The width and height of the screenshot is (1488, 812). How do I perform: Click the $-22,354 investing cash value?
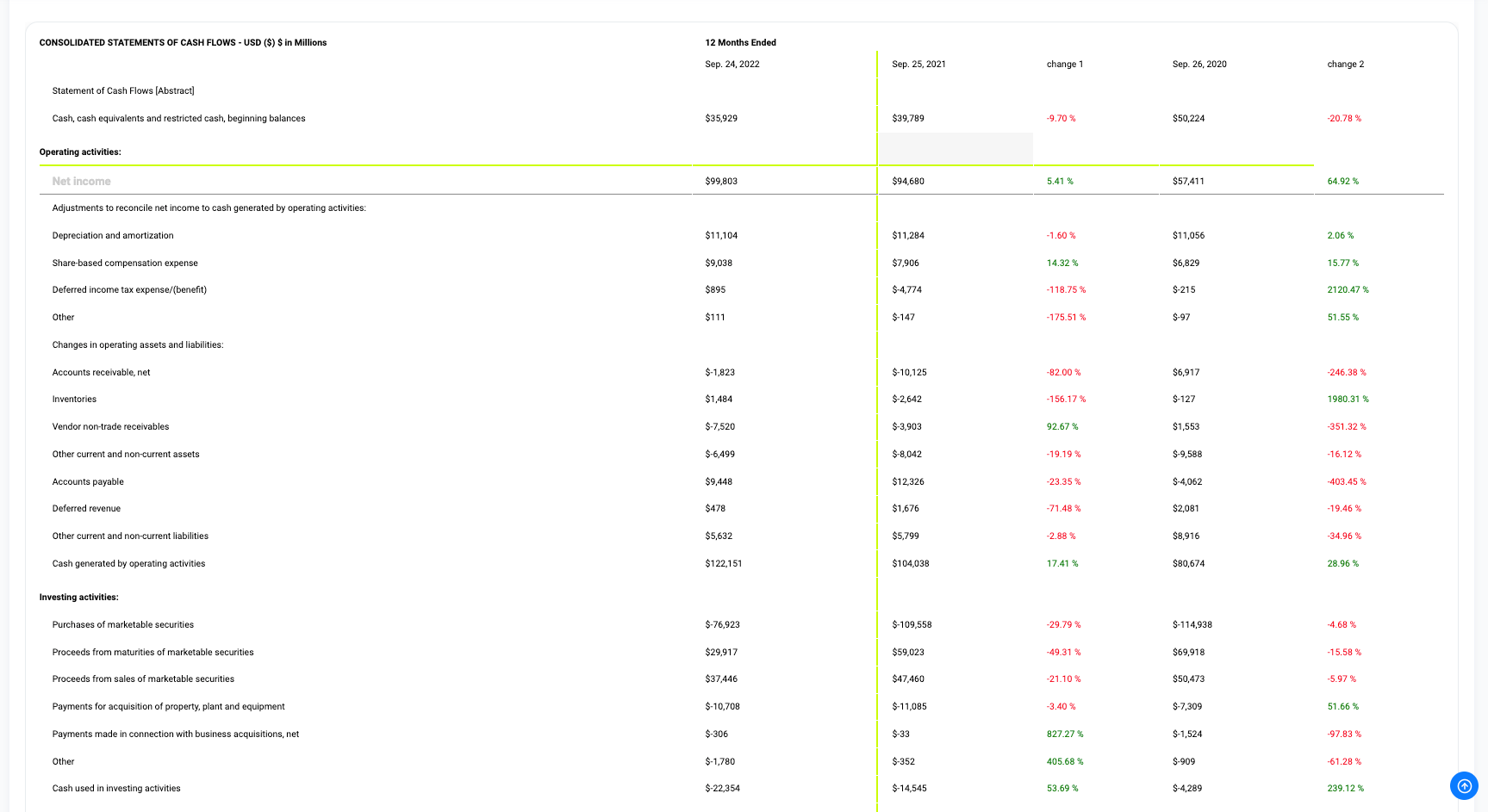(722, 788)
